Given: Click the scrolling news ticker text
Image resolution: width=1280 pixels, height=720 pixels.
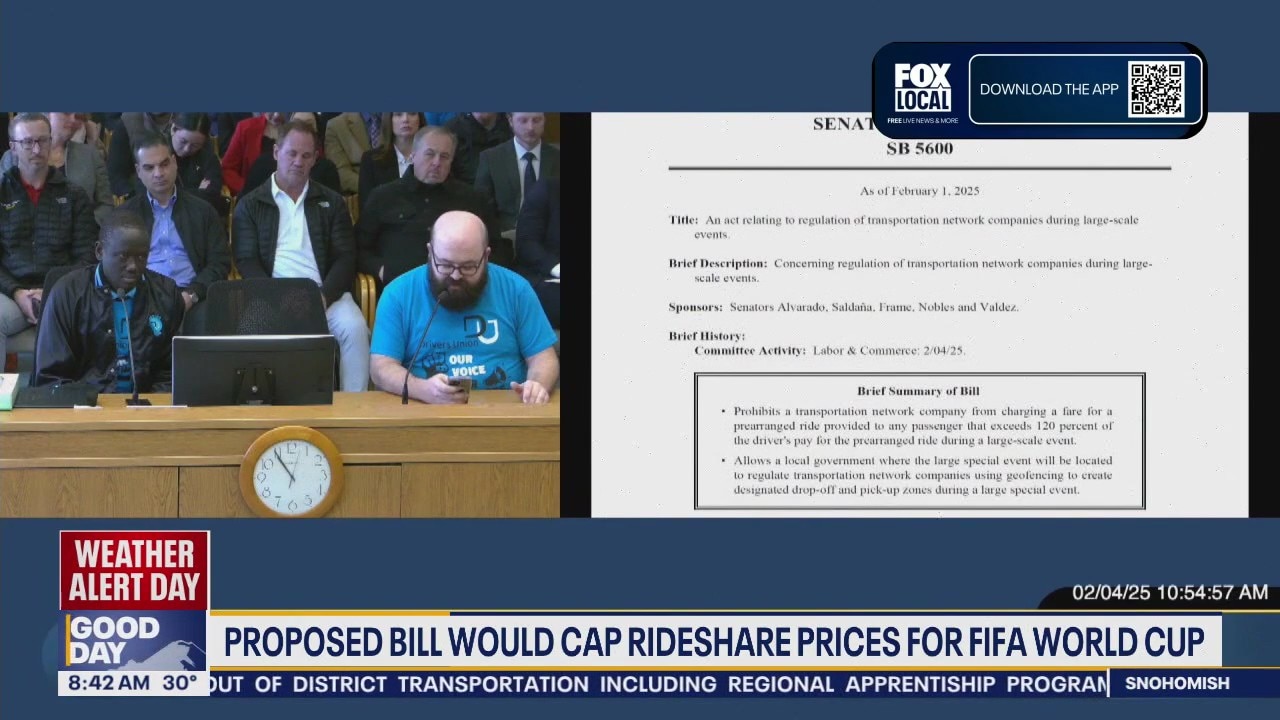Looking at the screenshot, I should (658, 684).
